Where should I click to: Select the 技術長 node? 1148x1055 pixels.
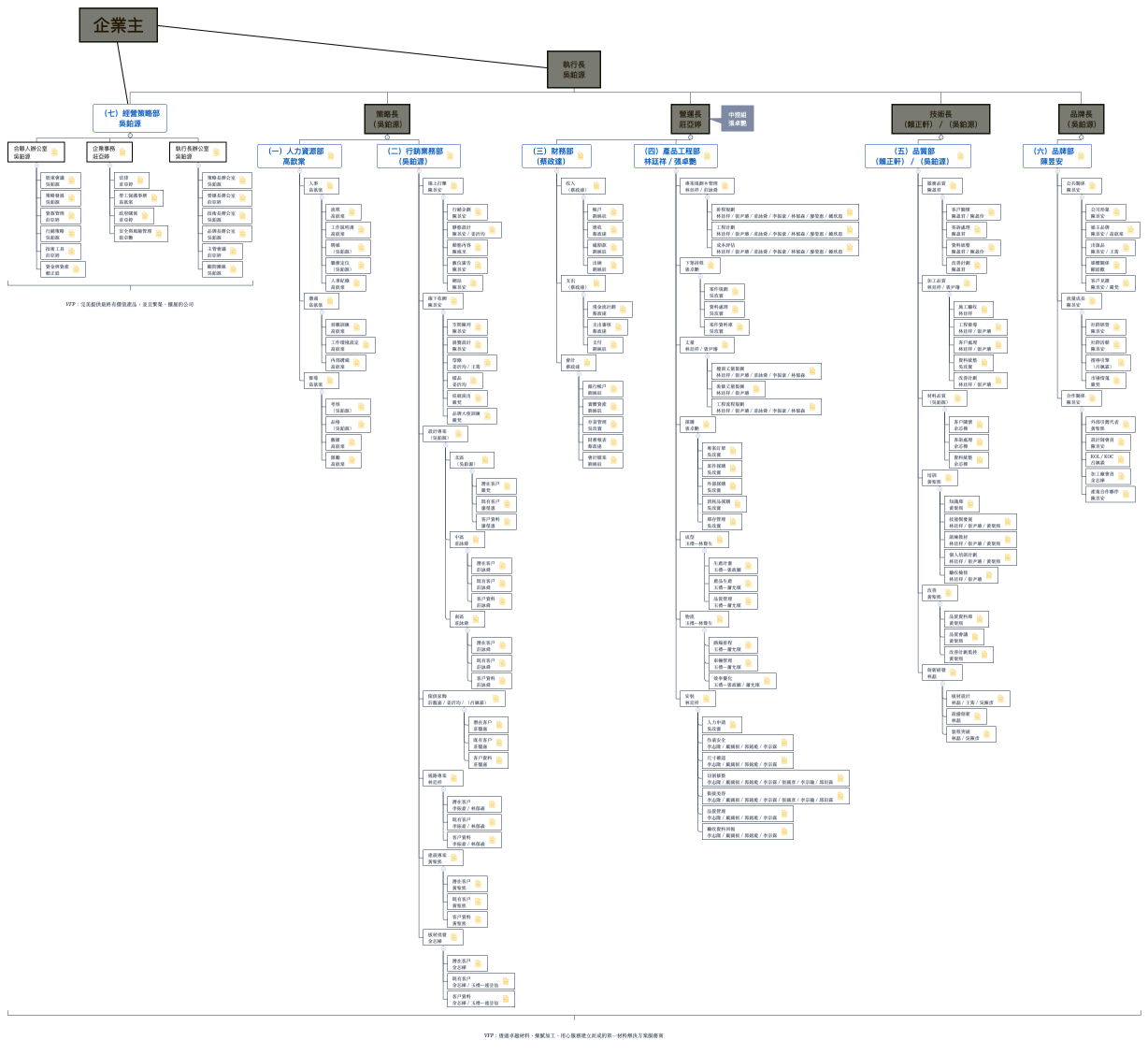(x=940, y=119)
